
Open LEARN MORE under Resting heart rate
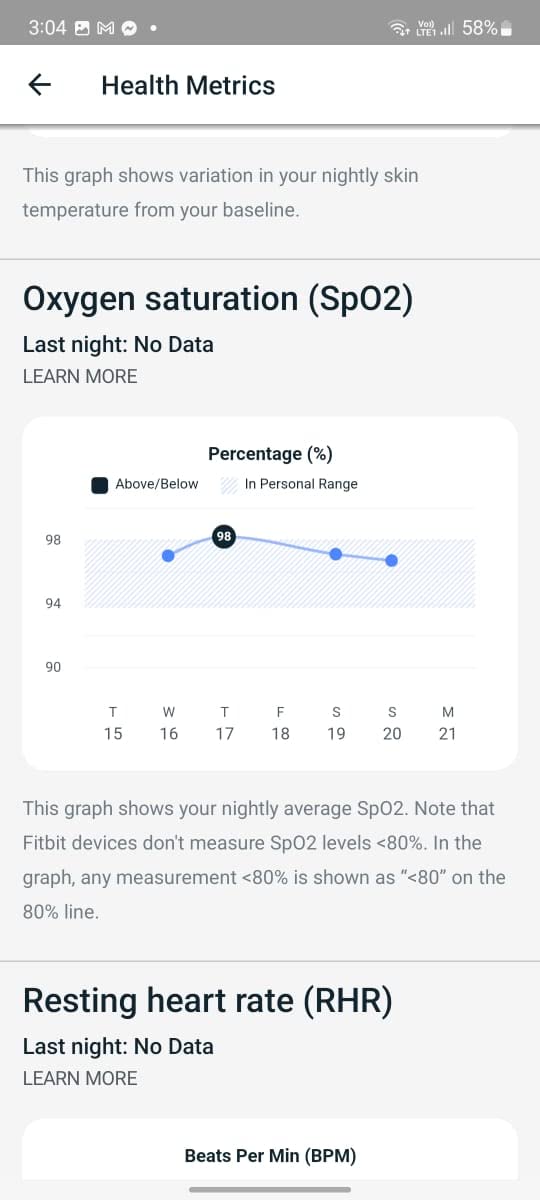tap(80, 1078)
